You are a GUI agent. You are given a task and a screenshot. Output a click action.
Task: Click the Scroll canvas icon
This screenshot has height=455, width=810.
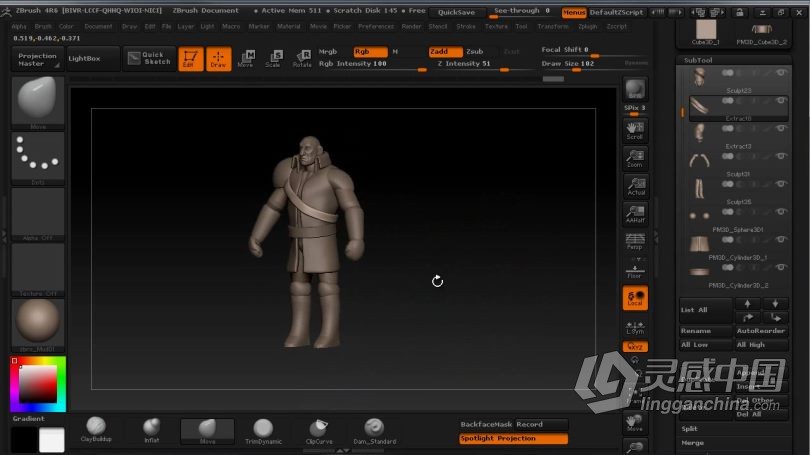coord(635,130)
